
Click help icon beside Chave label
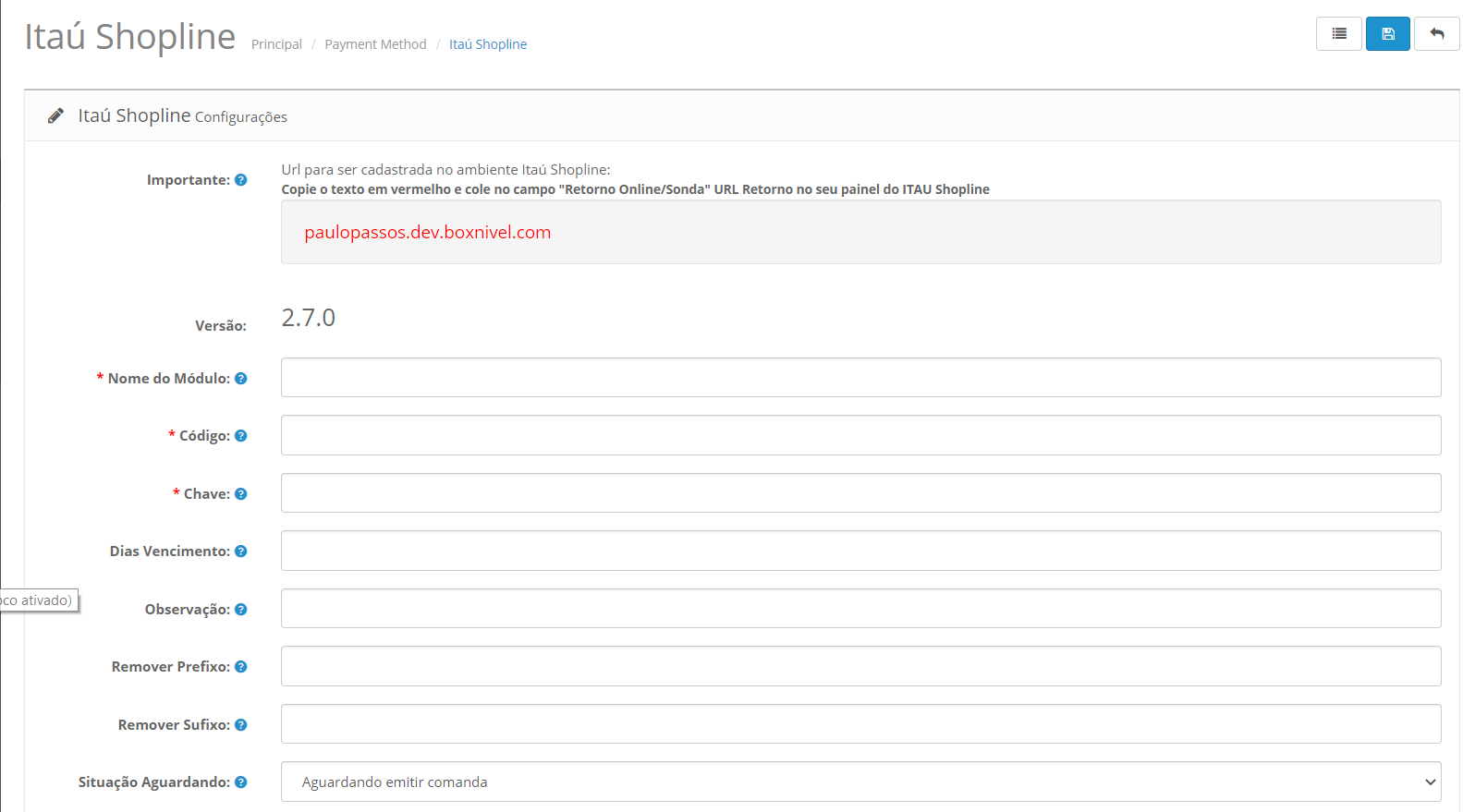(241, 494)
